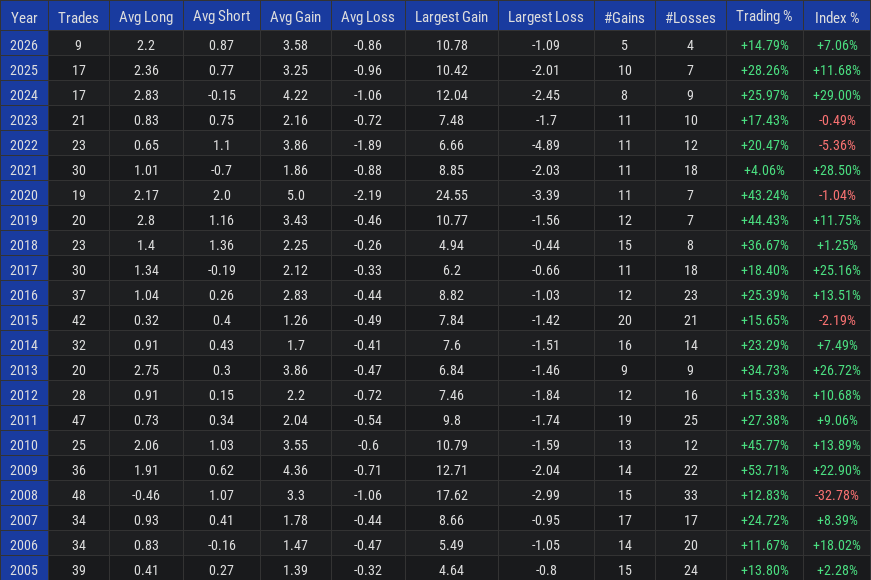The image size is (871, 580).
Task: Click the 2005 year cell
Action: (x=24, y=569)
